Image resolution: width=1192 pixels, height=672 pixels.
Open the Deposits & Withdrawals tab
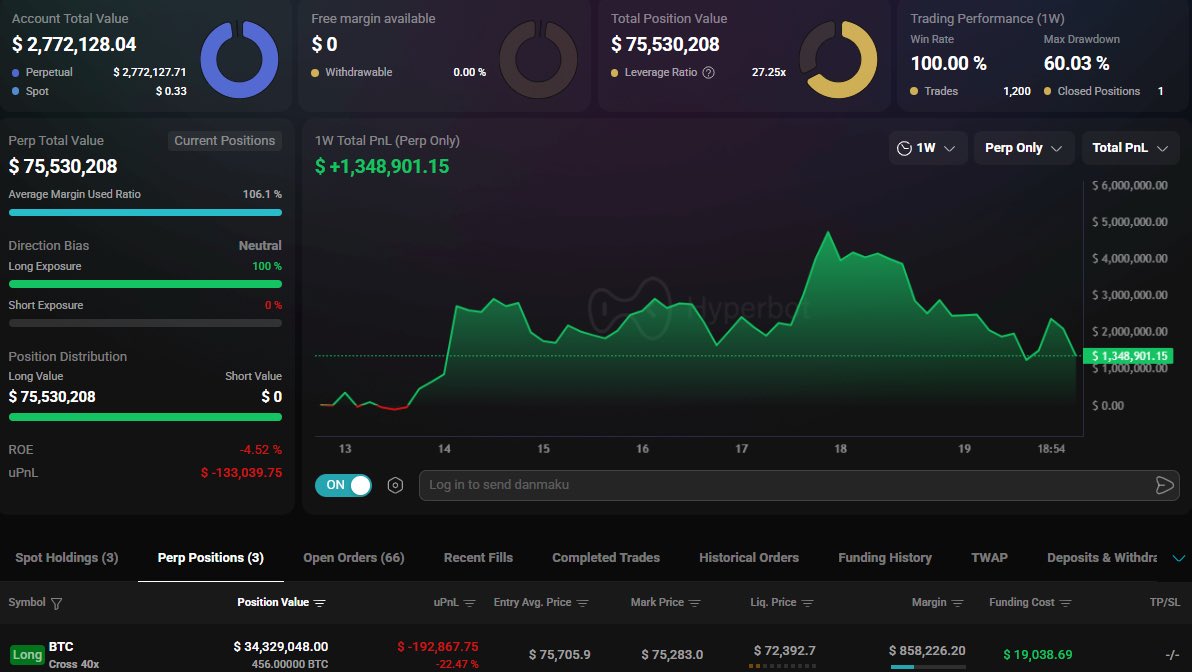coord(1102,558)
